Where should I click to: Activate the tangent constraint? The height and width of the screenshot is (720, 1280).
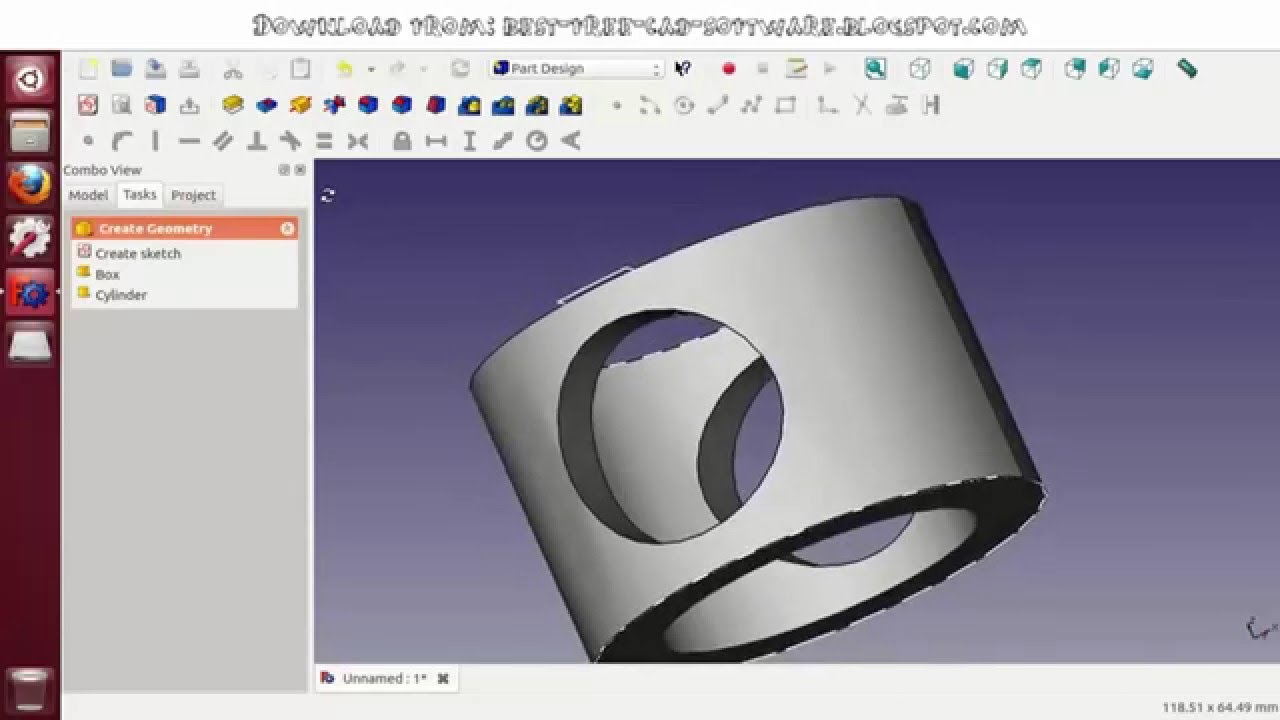pos(290,141)
